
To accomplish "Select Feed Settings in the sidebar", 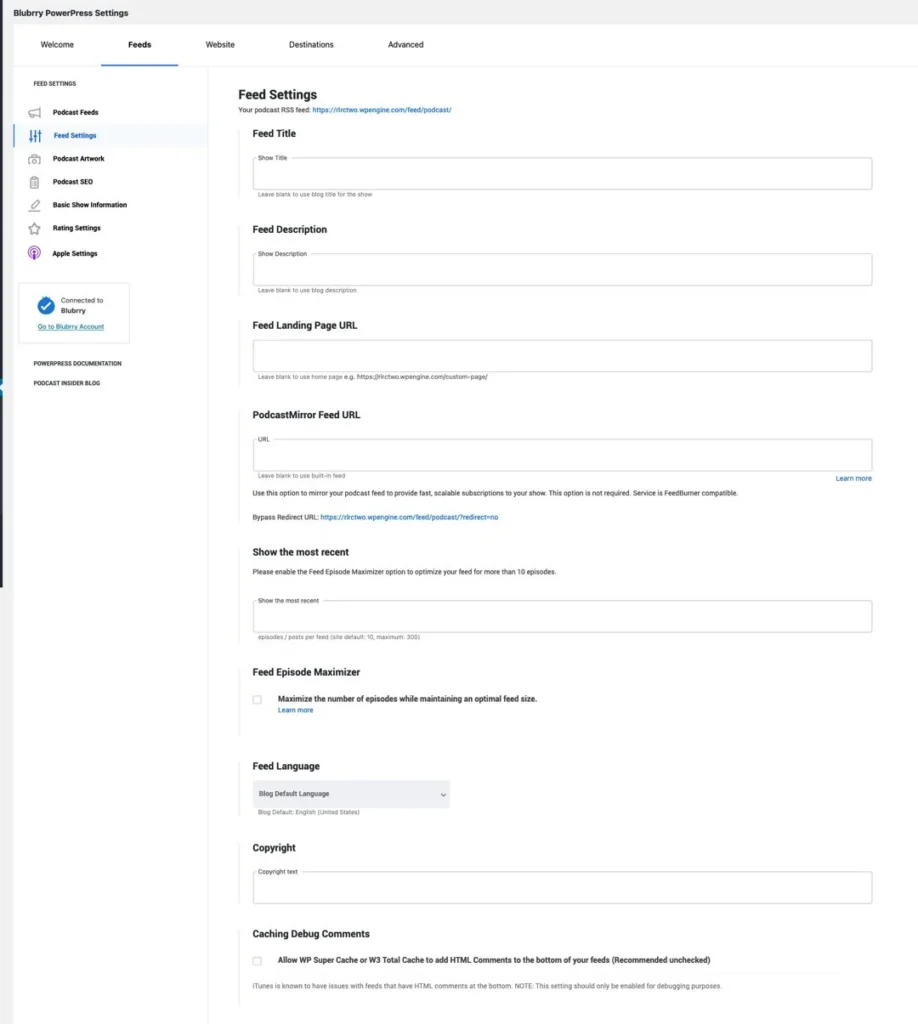I will [75, 135].
